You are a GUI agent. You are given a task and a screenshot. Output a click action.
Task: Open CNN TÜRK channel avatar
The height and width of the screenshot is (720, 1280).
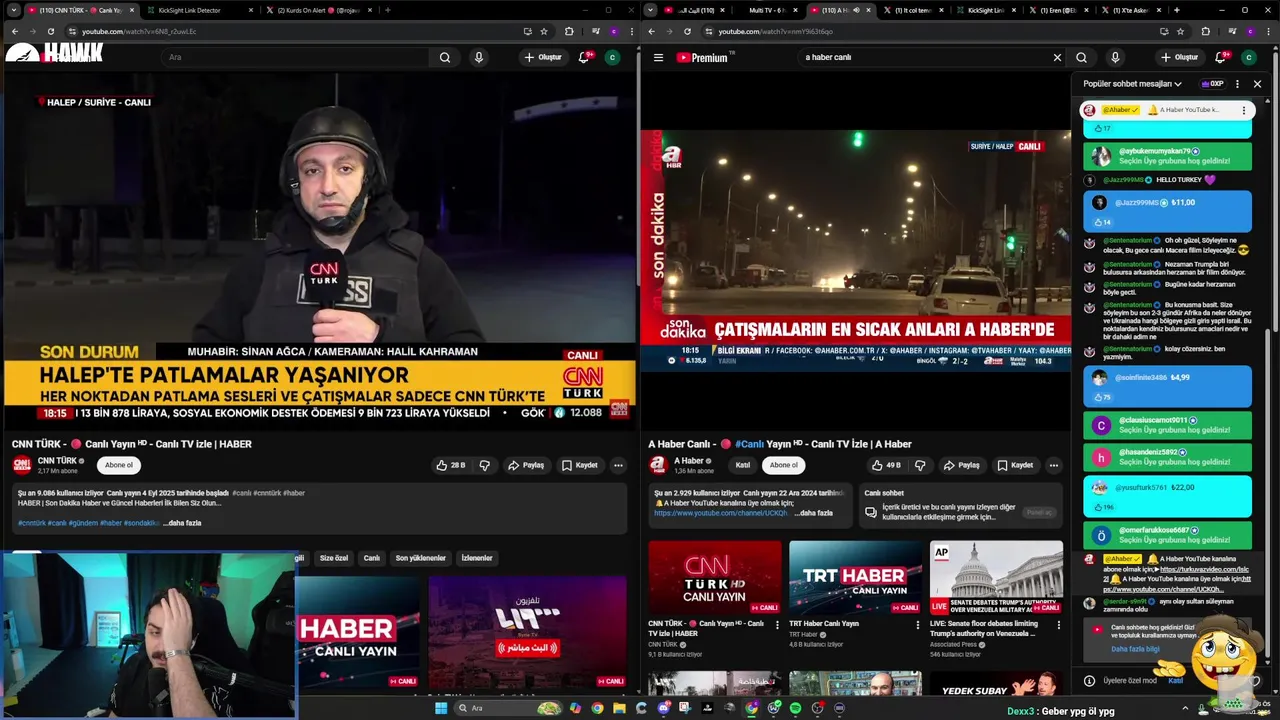(22, 464)
